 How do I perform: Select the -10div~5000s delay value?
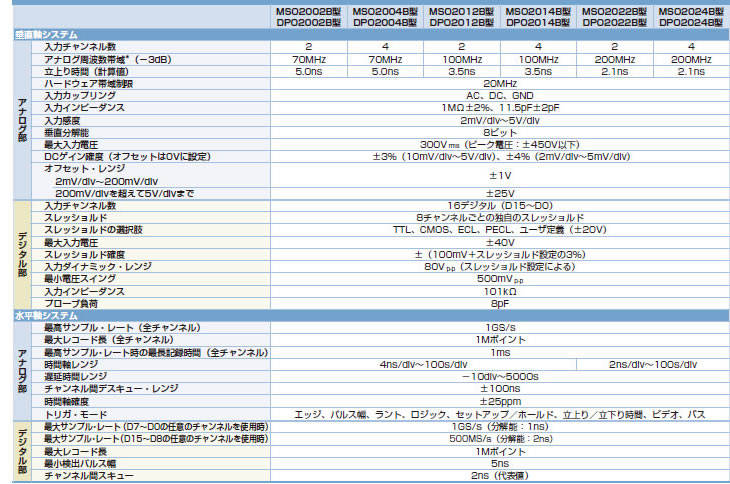pos(500,376)
